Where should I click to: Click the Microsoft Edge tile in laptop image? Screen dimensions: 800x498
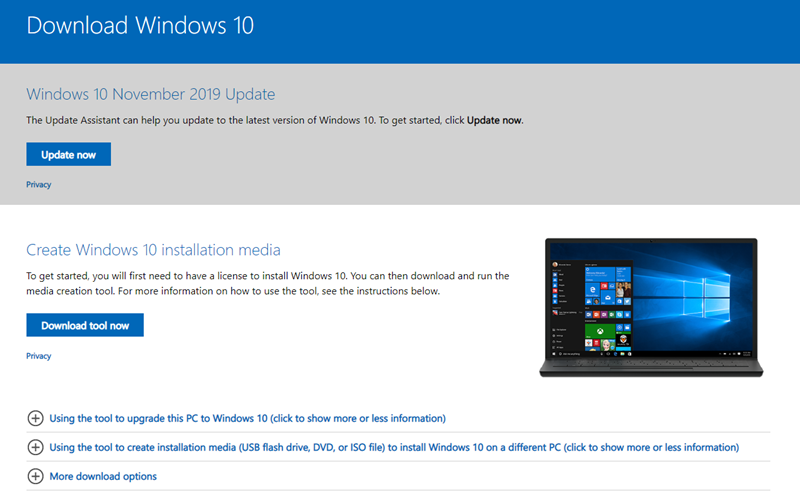[592, 290]
